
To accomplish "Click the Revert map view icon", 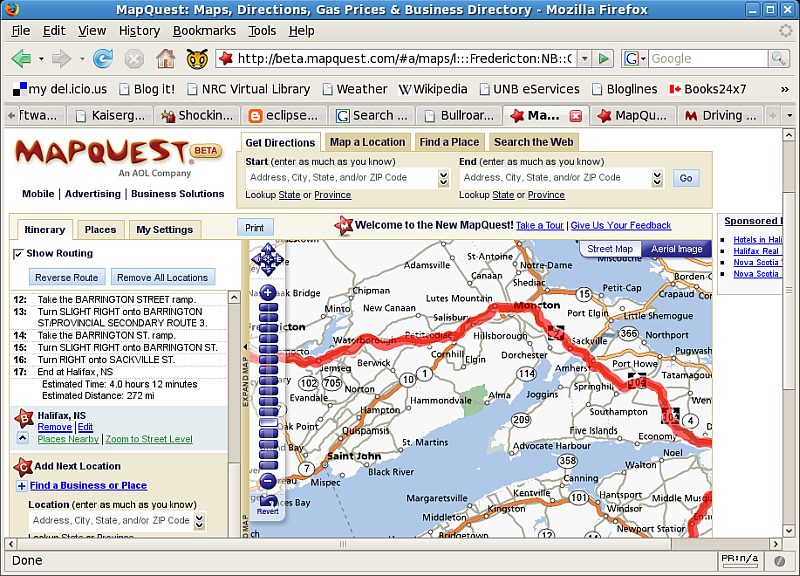I will [268, 504].
